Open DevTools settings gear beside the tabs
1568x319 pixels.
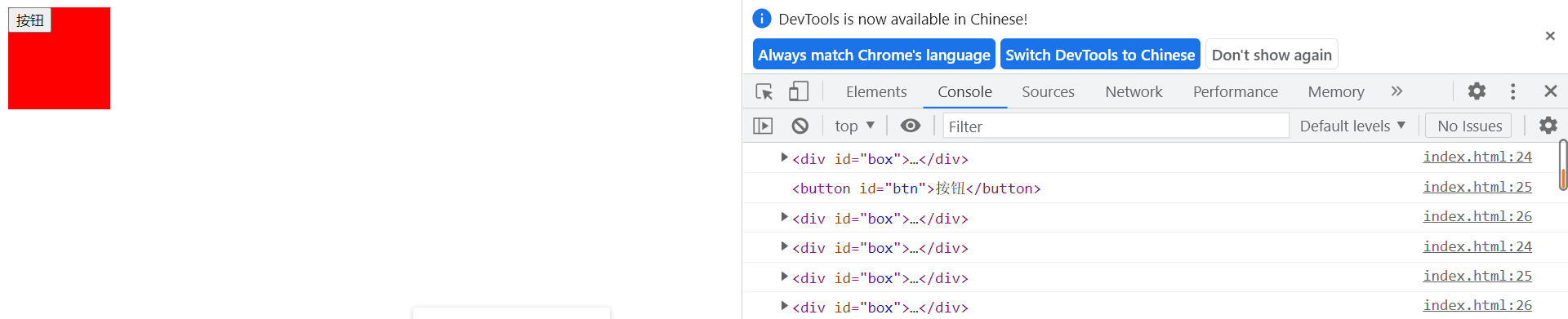click(x=1477, y=91)
